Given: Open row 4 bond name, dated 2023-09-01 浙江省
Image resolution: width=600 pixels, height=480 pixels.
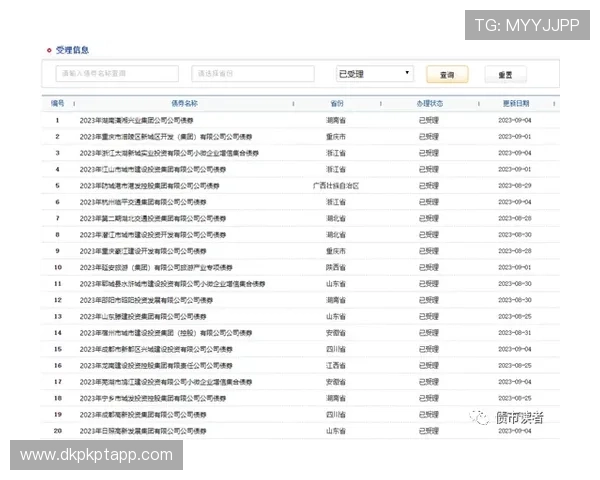Looking at the screenshot, I should tap(153, 169).
